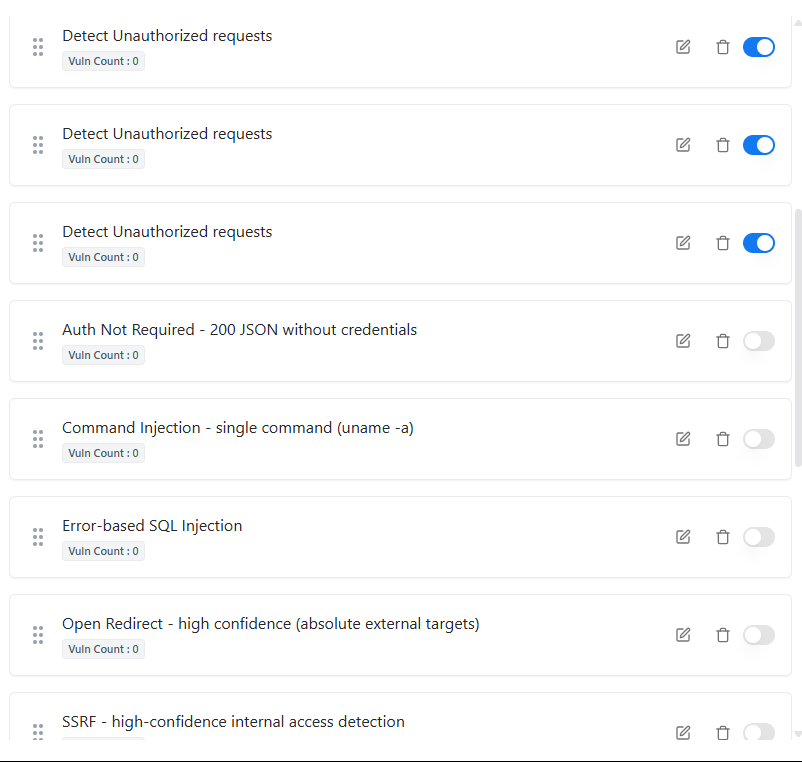802x762 pixels.
Task: Delete the Open Redirect rule
Action: point(723,635)
